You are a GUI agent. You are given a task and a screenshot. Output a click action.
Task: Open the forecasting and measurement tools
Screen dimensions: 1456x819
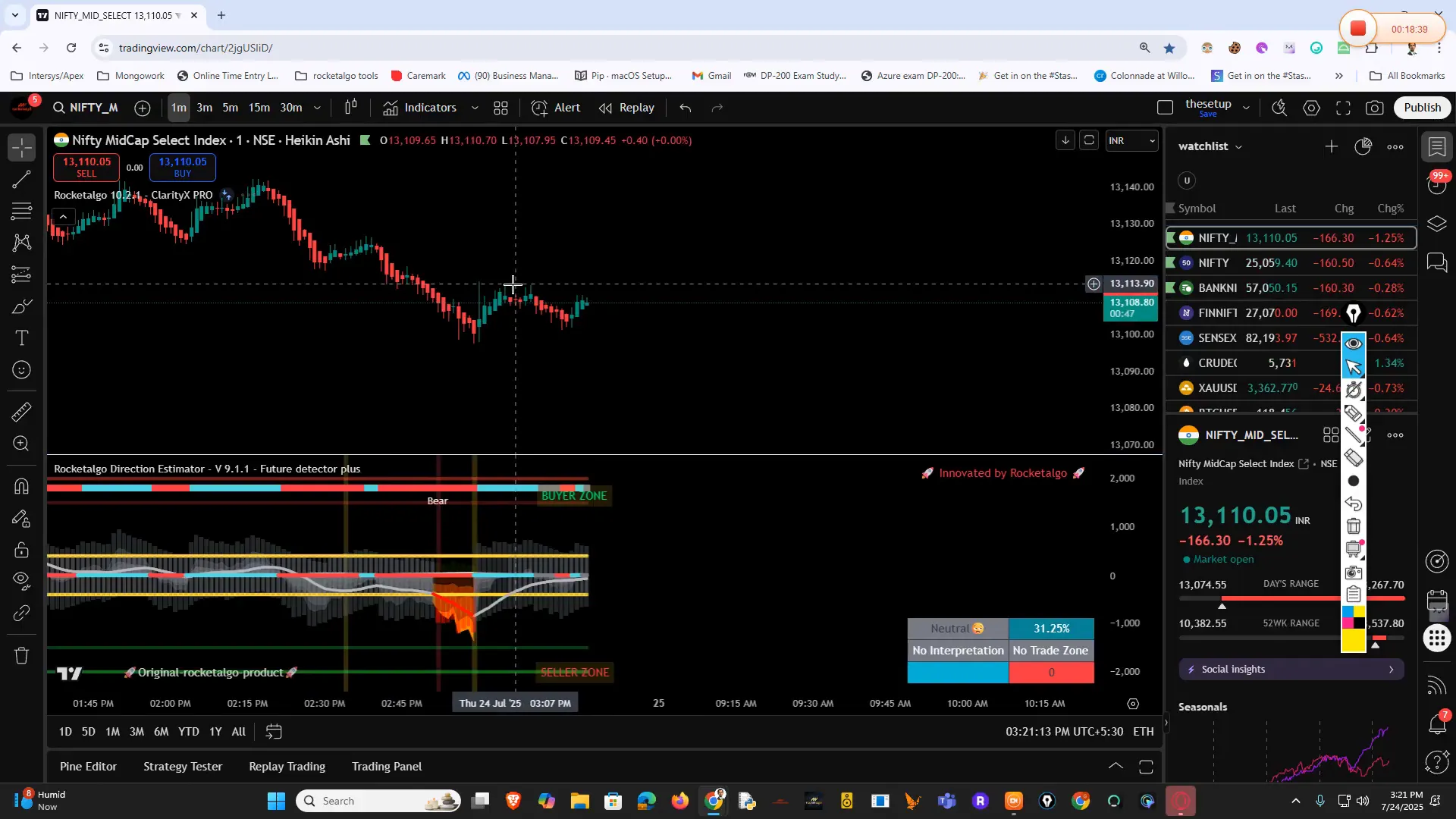tap(22, 275)
